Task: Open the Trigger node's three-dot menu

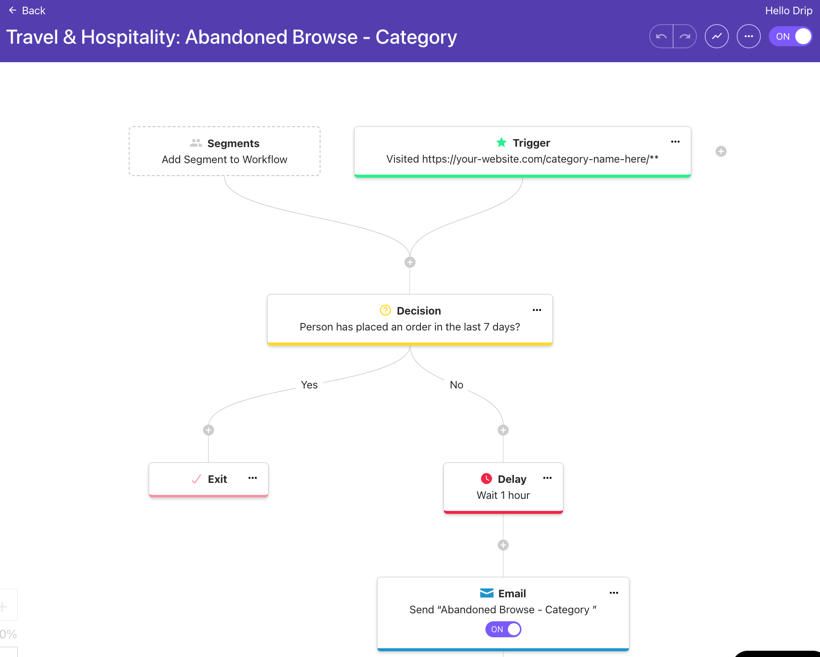Action: point(675,142)
